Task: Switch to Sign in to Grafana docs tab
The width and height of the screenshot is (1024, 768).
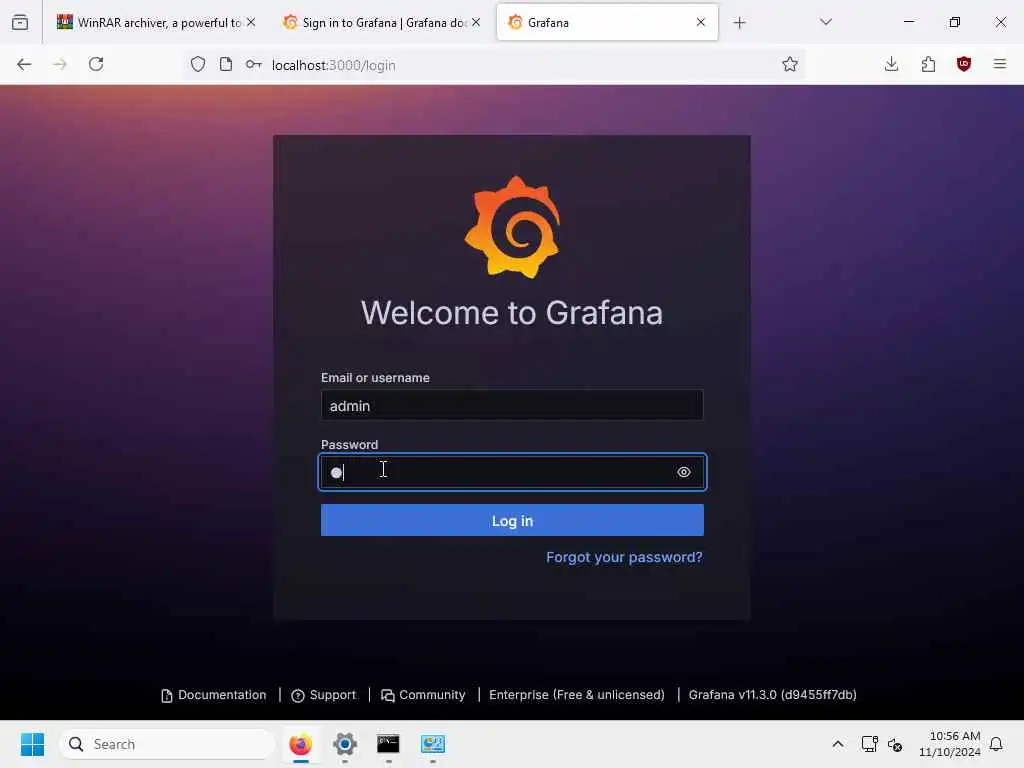Action: [x=374, y=23]
